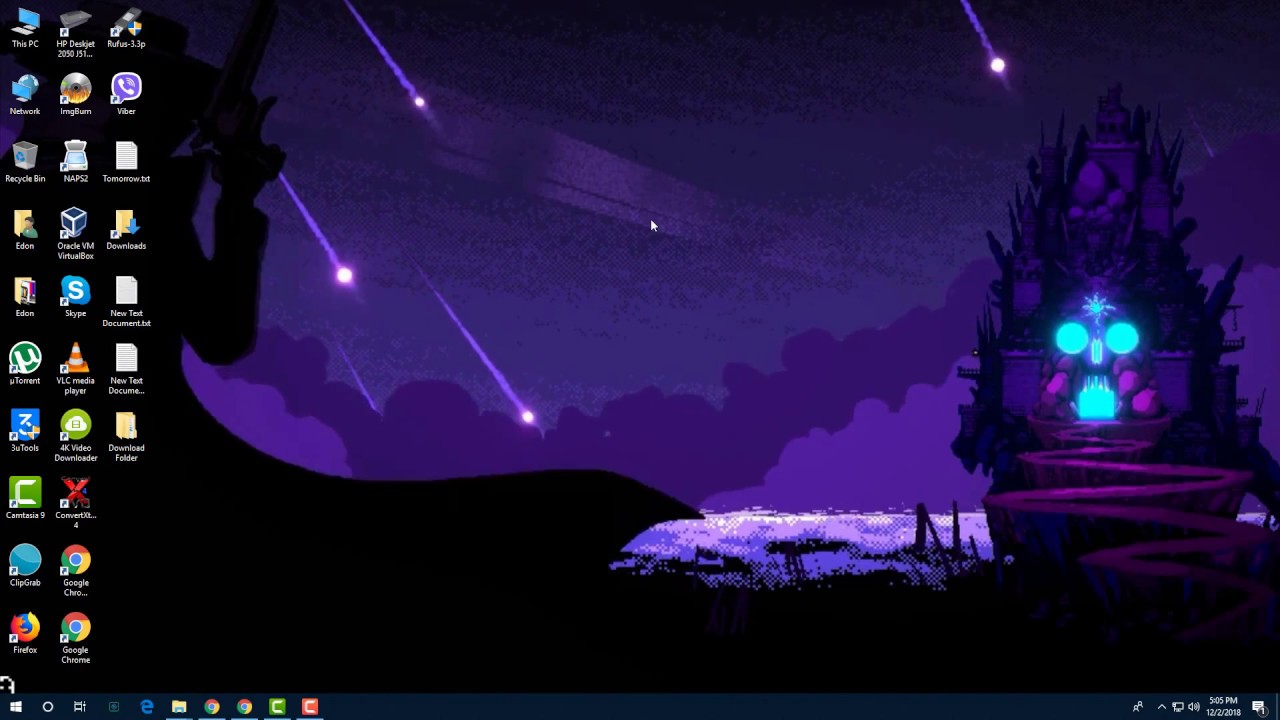Open the Windows Start menu
The image size is (1280, 720).
[x=16, y=707]
